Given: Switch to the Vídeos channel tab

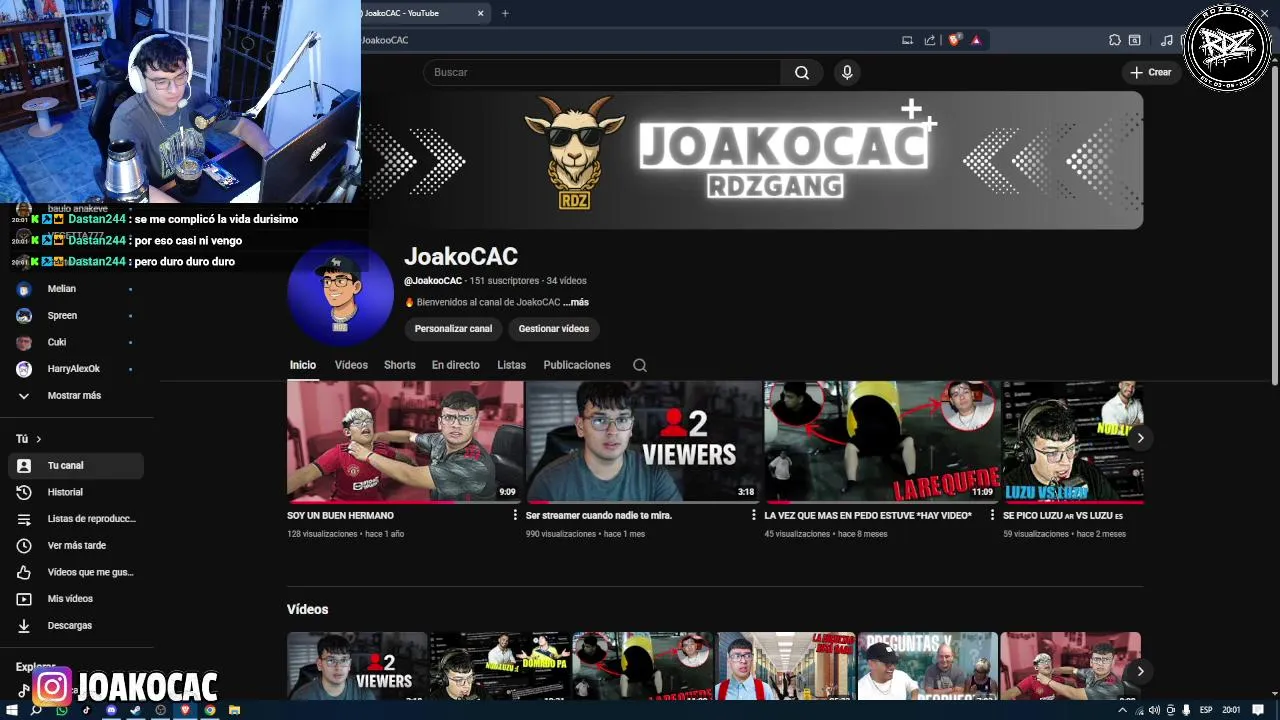Looking at the screenshot, I should pos(351,365).
